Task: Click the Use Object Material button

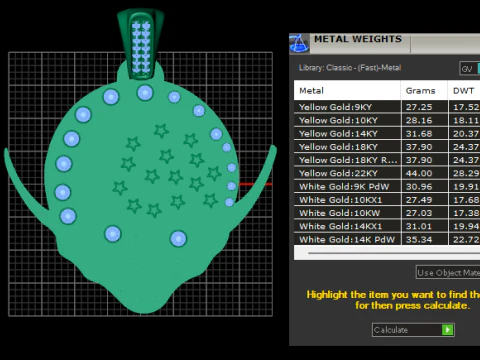Action: (448, 273)
